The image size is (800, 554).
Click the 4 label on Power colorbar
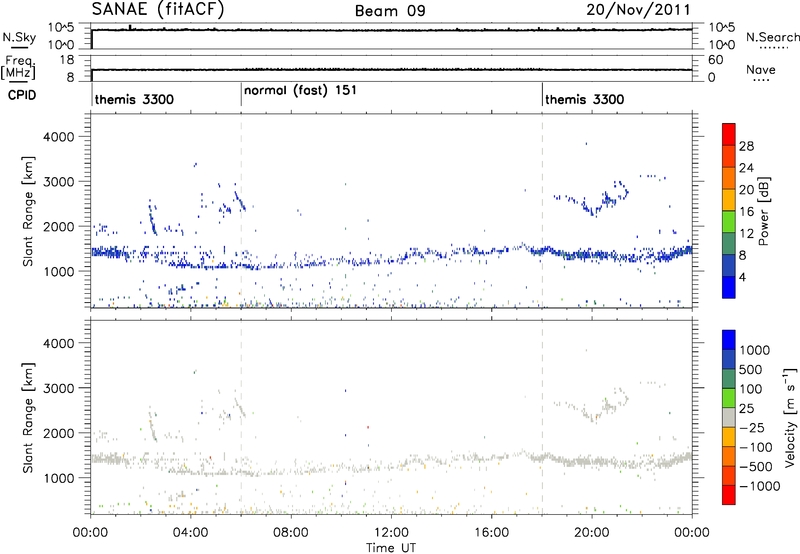[742, 277]
